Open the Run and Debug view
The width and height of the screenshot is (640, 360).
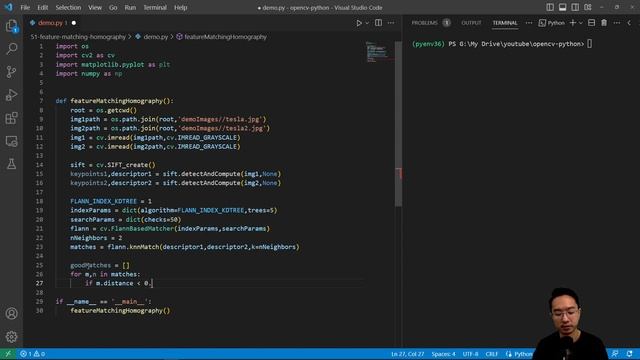pos(11,95)
